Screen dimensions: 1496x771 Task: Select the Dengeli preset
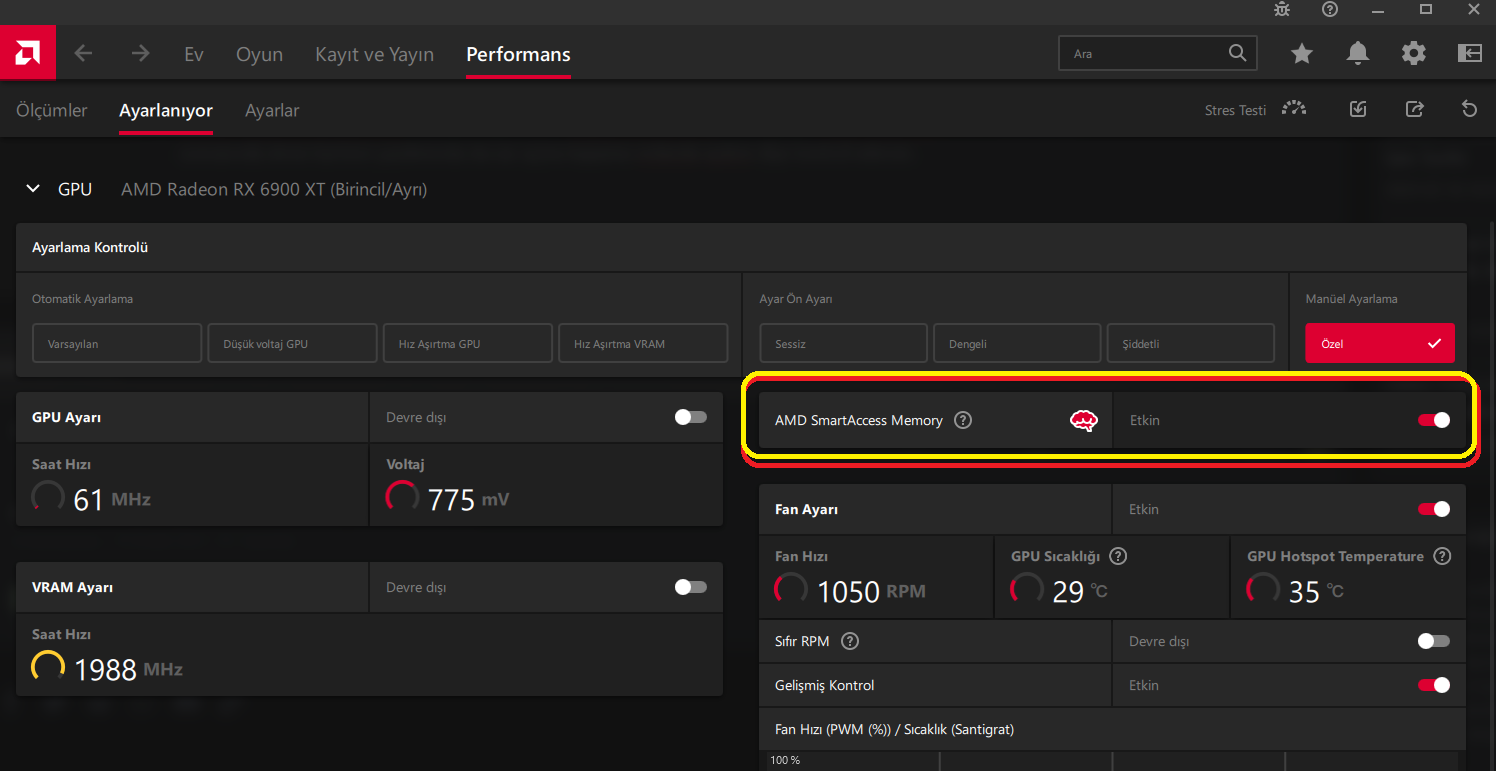1017,343
